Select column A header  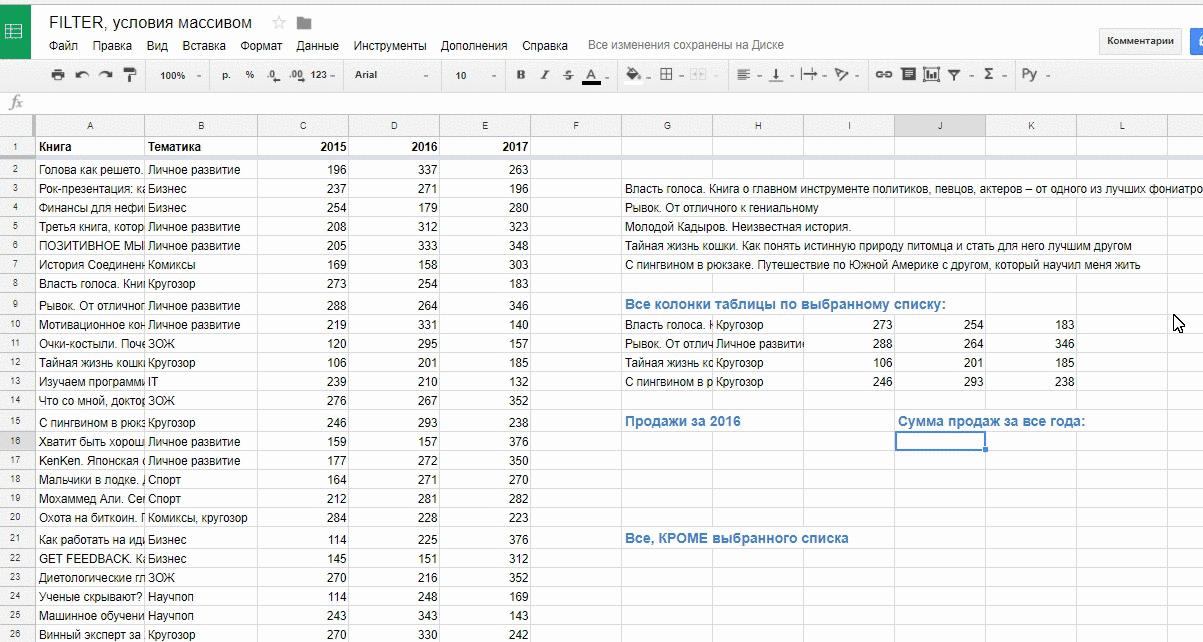pos(90,125)
